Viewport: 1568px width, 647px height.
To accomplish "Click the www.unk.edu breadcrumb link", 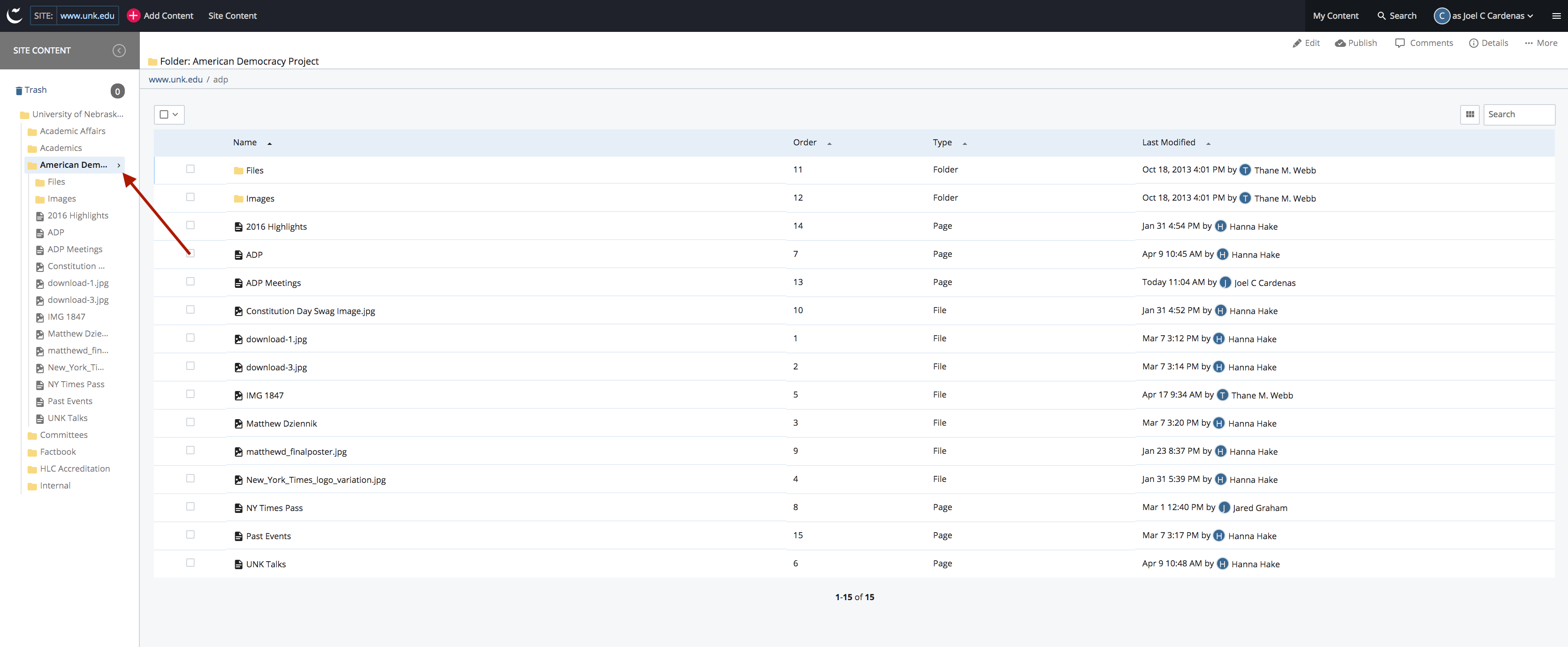I will [175, 80].
